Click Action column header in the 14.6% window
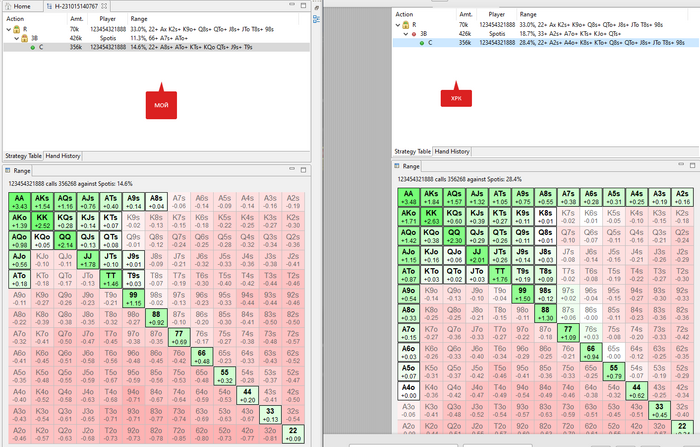Viewport: 700px width, 447px height. pyautogui.click(x=15, y=19)
